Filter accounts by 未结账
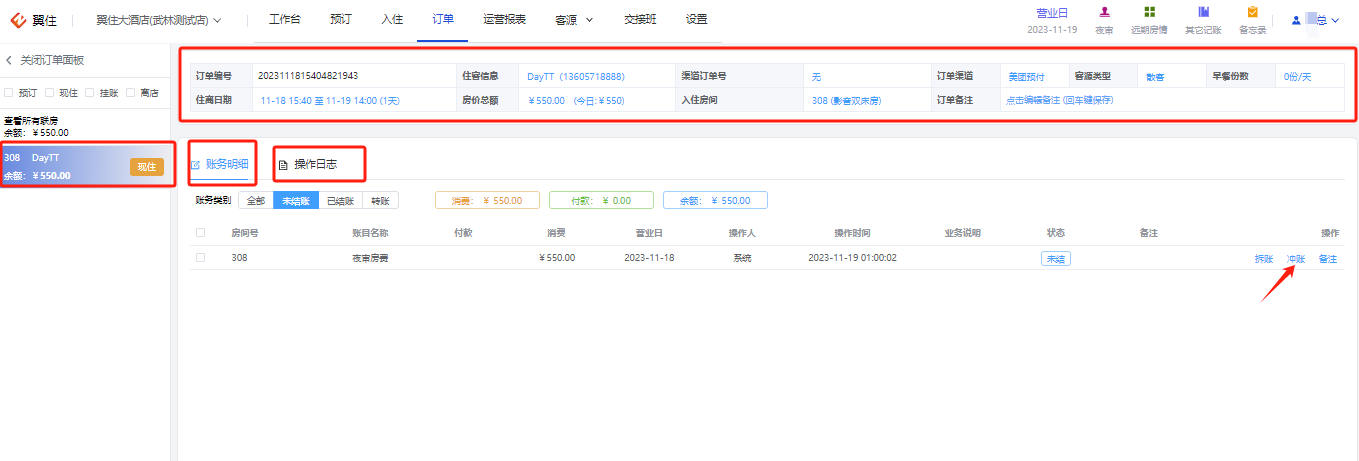The height and width of the screenshot is (461, 1359). pyautogui.click(x=296, y=200)
